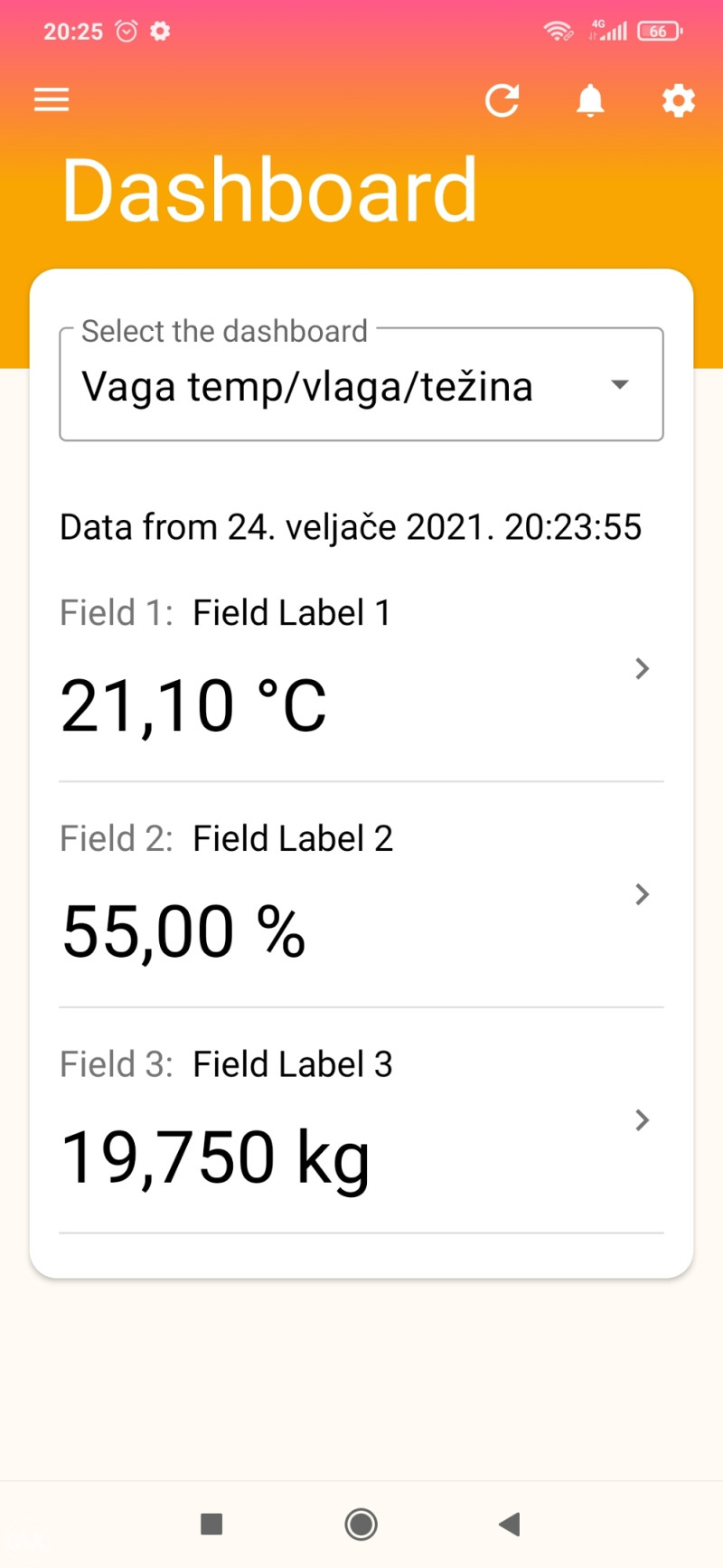Expand Field 1 details chevron
Image resolution: width=723 pixels, height=1568 pixels.
point(643,668)
